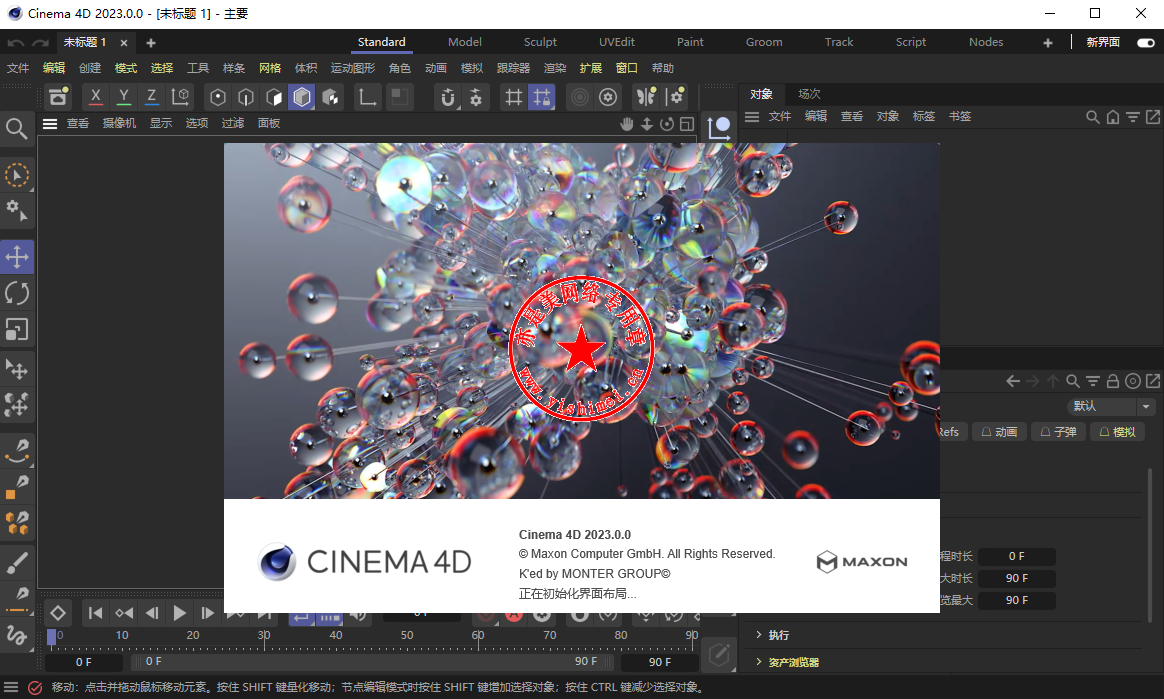Select the Scale tool
The width and height of the screenshot is (1164, 699).
tap(17, 329)
